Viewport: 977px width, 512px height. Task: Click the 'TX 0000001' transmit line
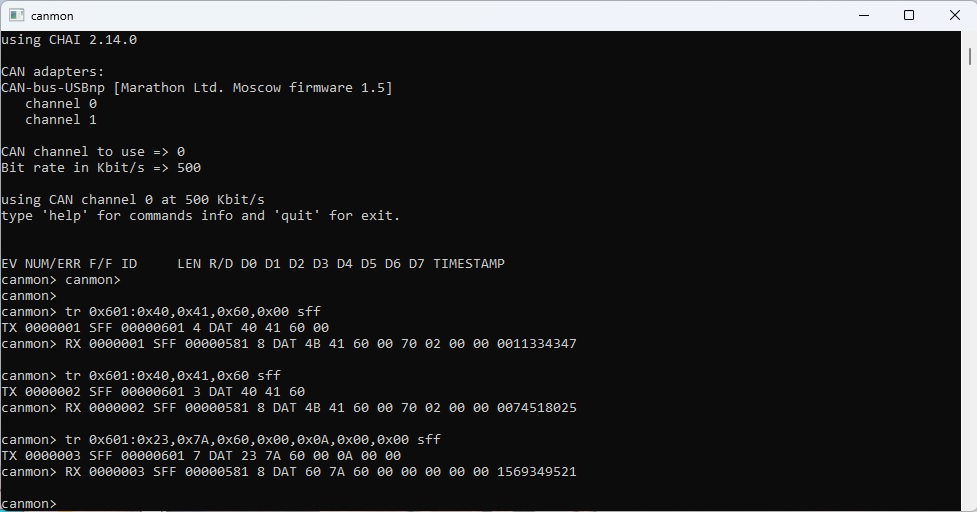coord(165,328)
